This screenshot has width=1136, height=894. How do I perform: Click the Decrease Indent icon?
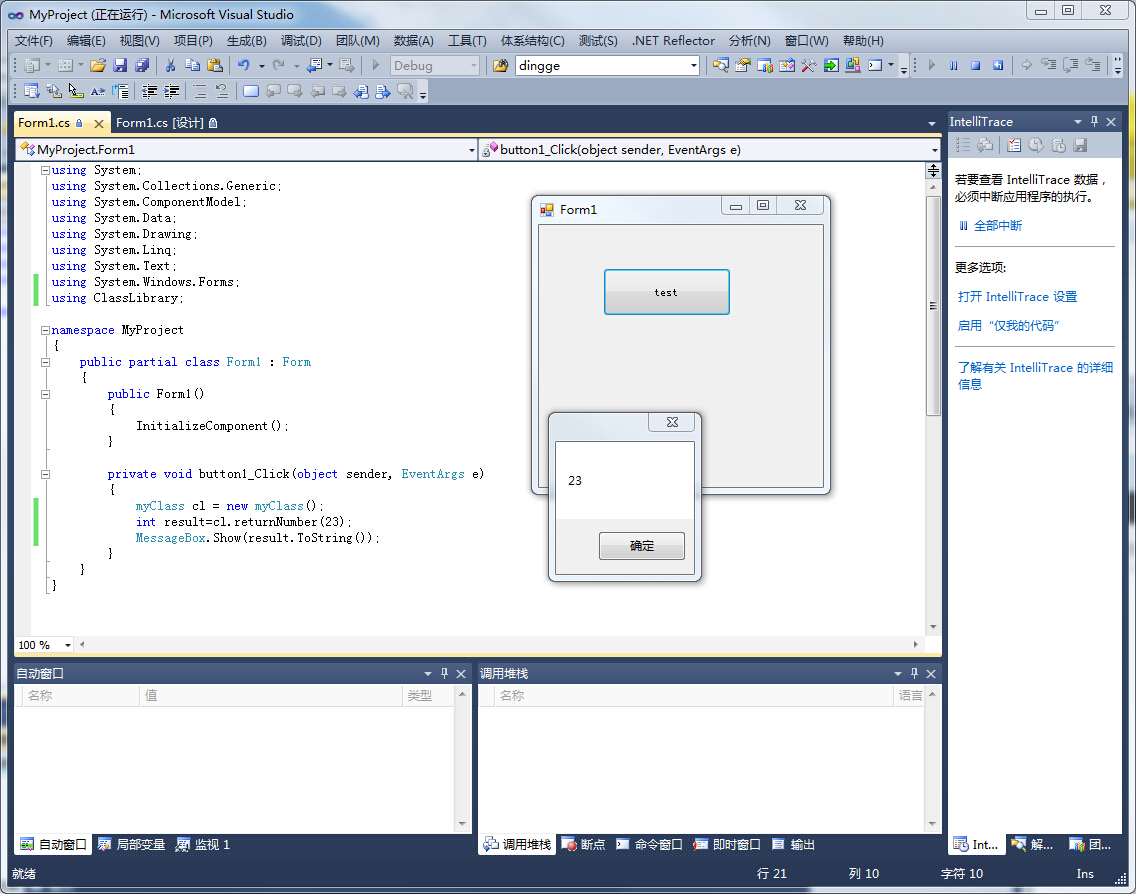tap(149, 91)
